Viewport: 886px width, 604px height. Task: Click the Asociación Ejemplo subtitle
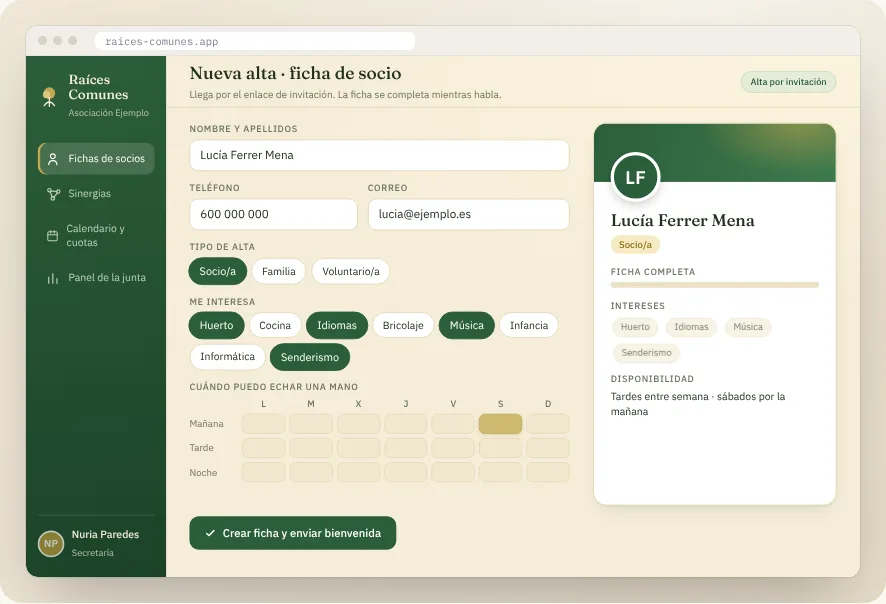(108, 113)
